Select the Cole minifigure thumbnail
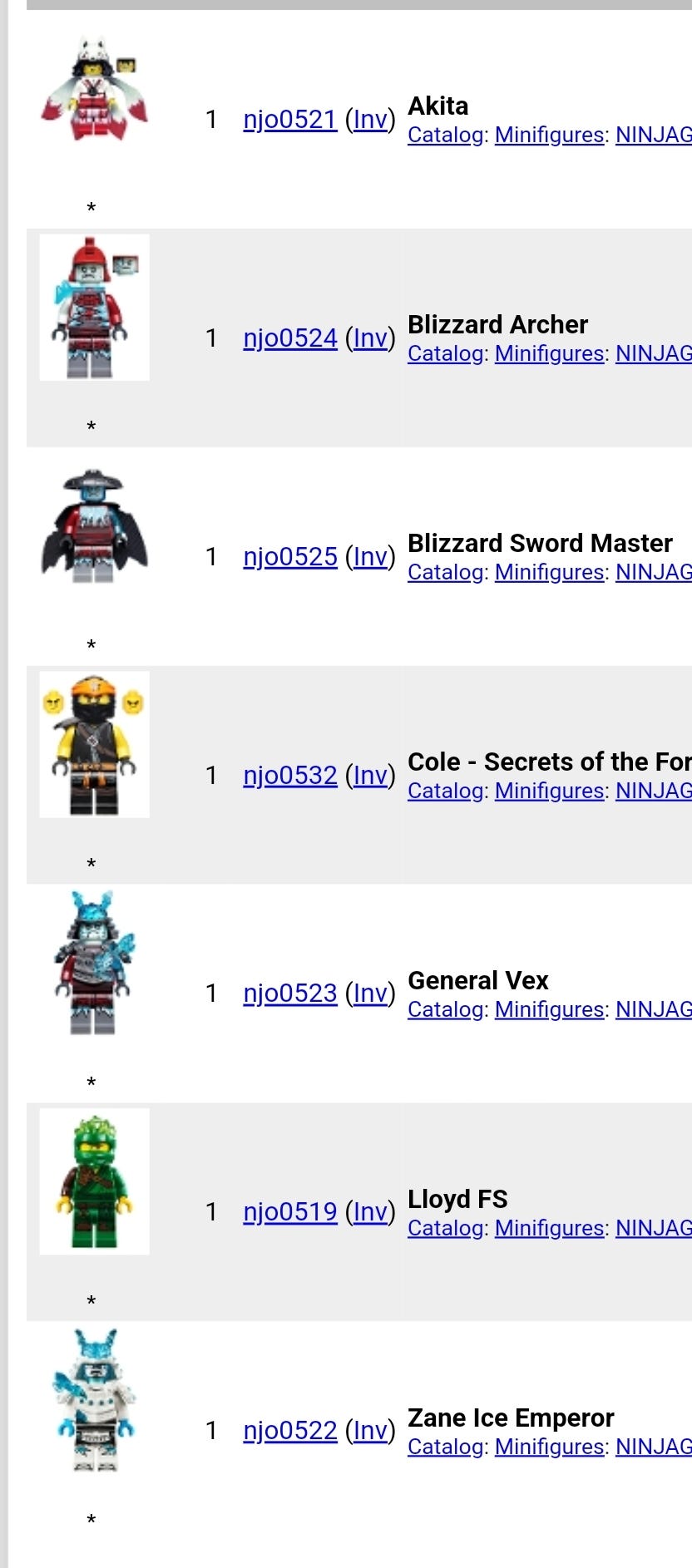 (x=94, y=744)
